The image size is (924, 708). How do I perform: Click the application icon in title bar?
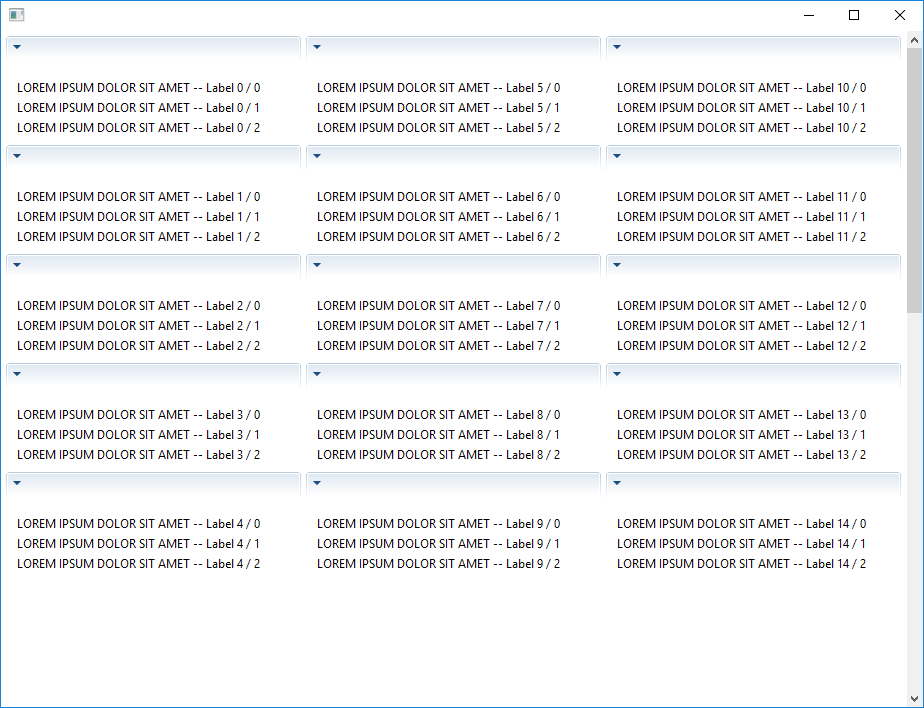coord(16,15)
